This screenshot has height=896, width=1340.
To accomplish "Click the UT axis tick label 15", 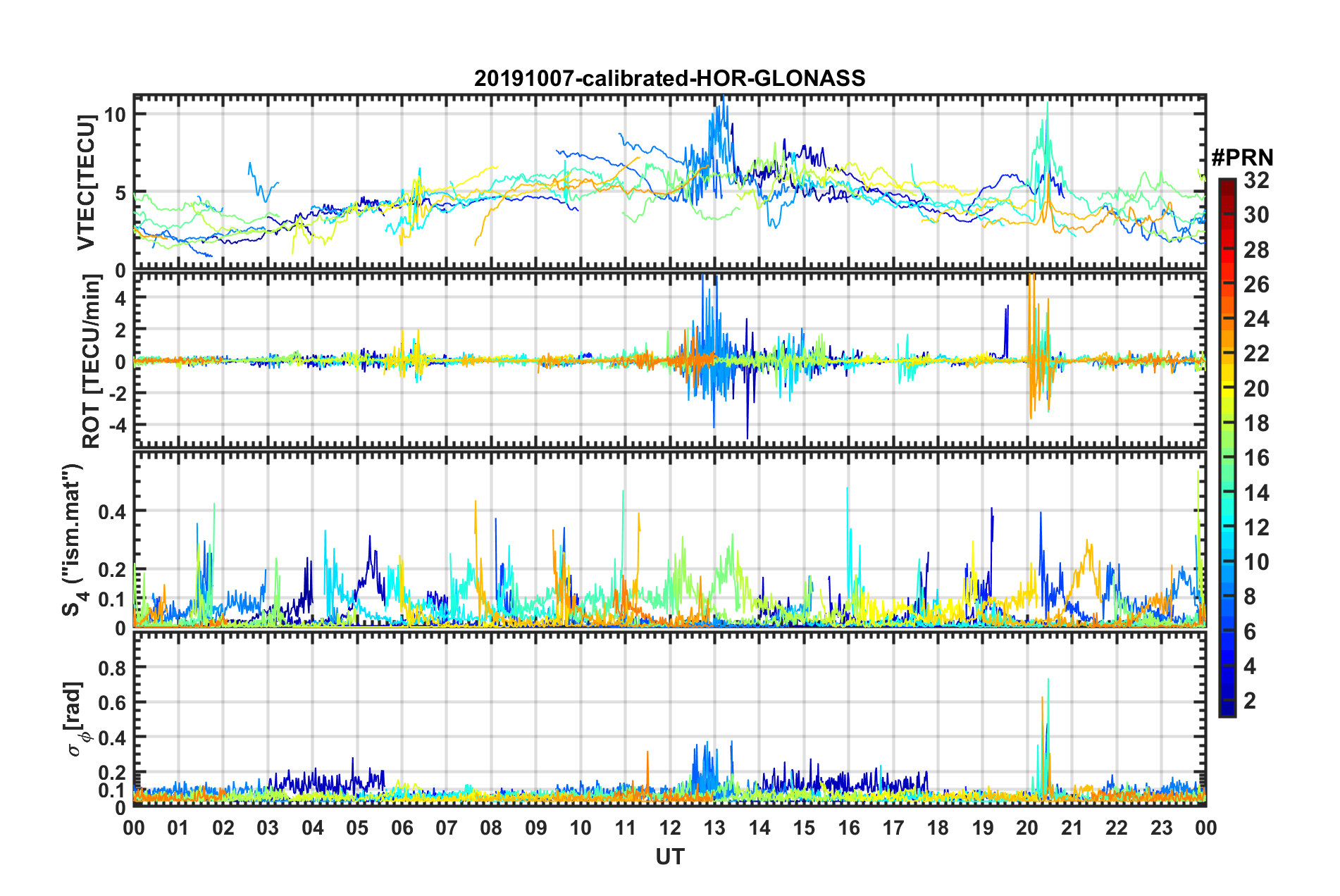I will click(804, 828).
